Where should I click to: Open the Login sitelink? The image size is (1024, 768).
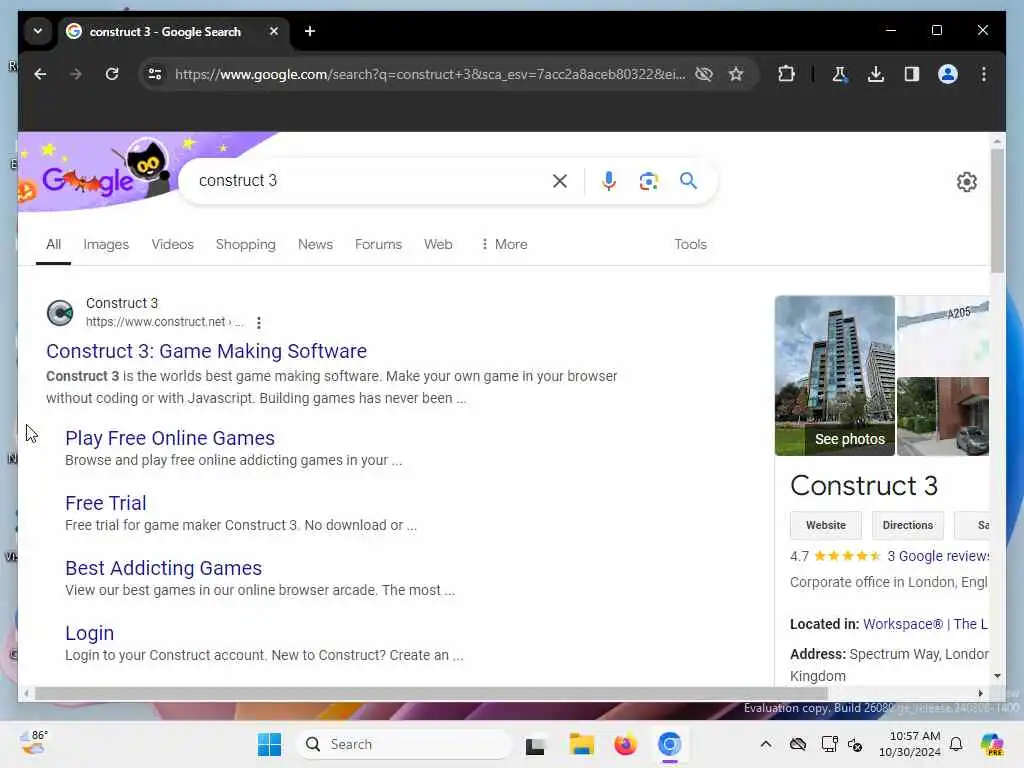[x=89, y=633]
